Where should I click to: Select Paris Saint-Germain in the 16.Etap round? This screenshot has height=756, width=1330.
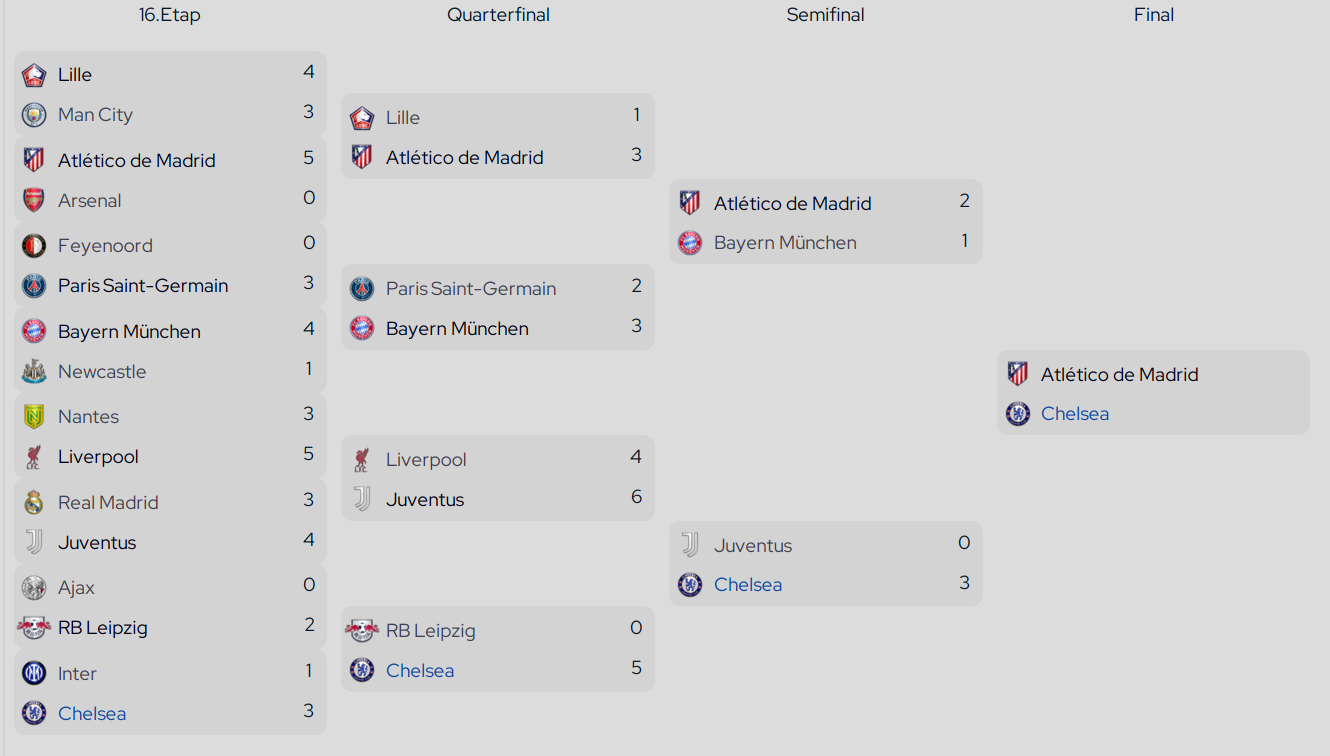[143, 286]
